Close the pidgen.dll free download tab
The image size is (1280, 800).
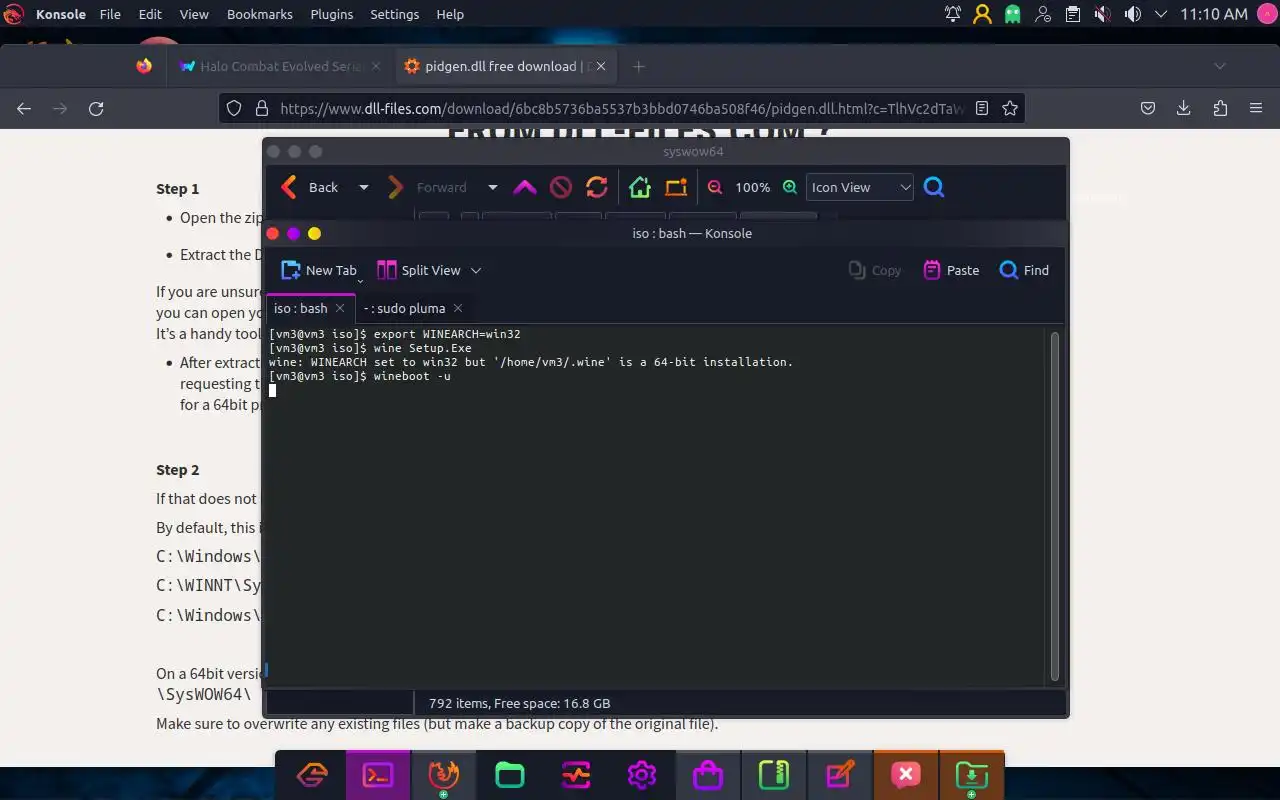pyautogui.click(x=600, y=66)
